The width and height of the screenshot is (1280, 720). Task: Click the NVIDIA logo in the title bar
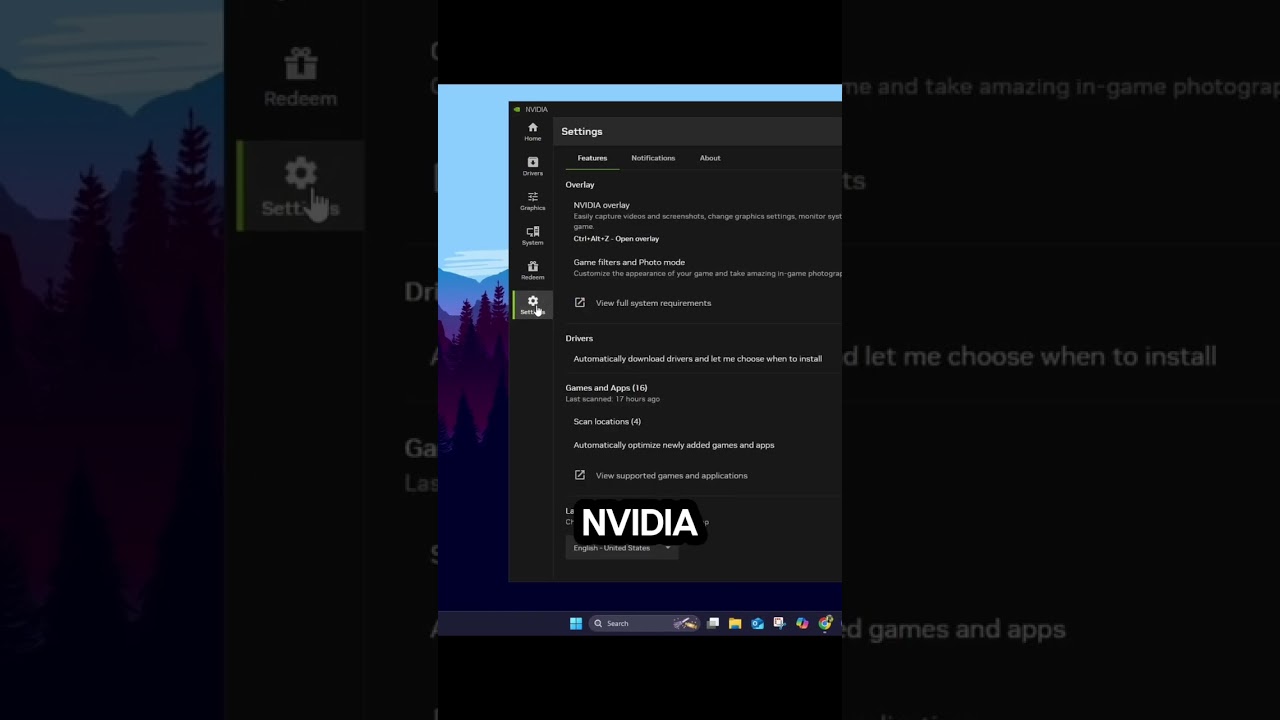[516, 109]
